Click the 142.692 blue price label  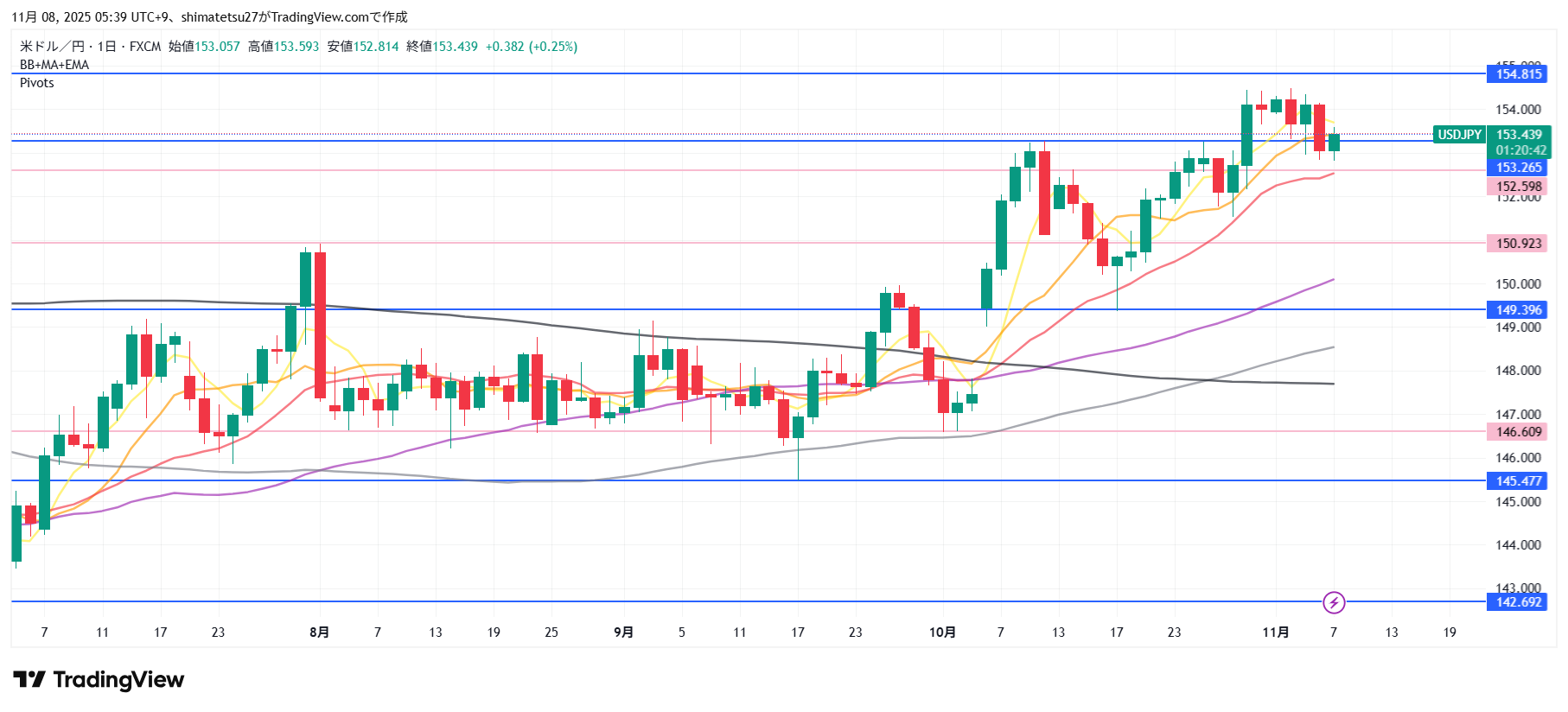[1518, 602]
